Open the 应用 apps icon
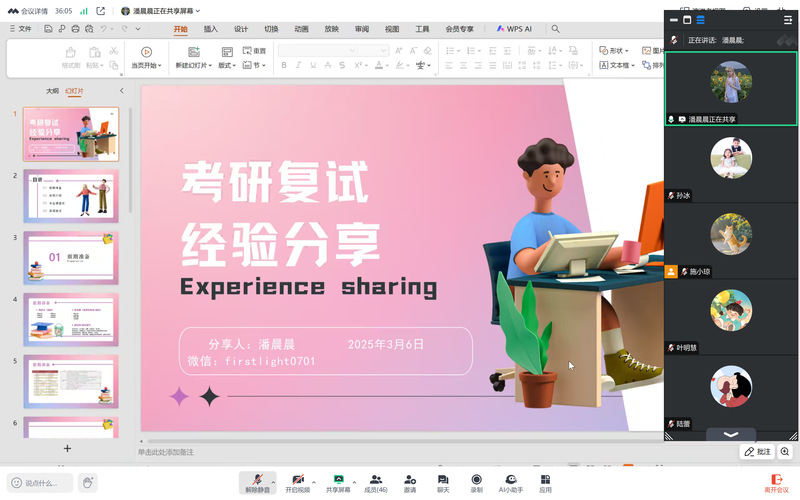 click(545, 481)
